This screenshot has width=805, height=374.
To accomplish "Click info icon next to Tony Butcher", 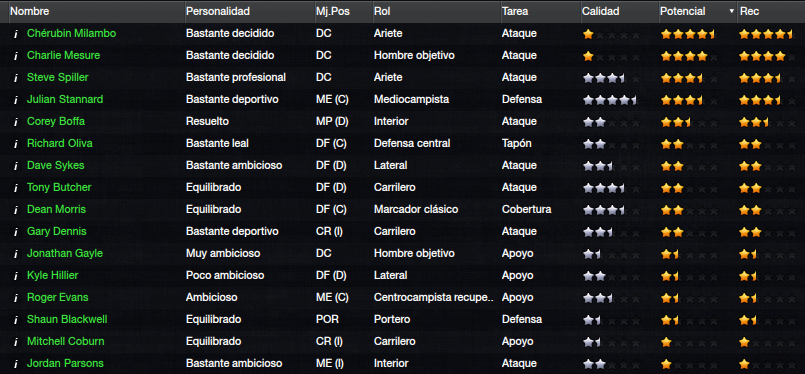I will 16,188.
